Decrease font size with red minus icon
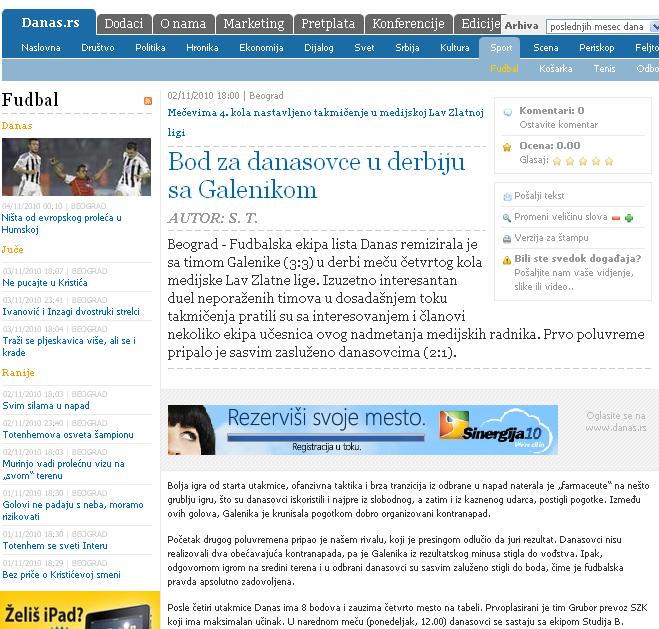The height and width of the screenshot is (629, 659). click(616, 218)
